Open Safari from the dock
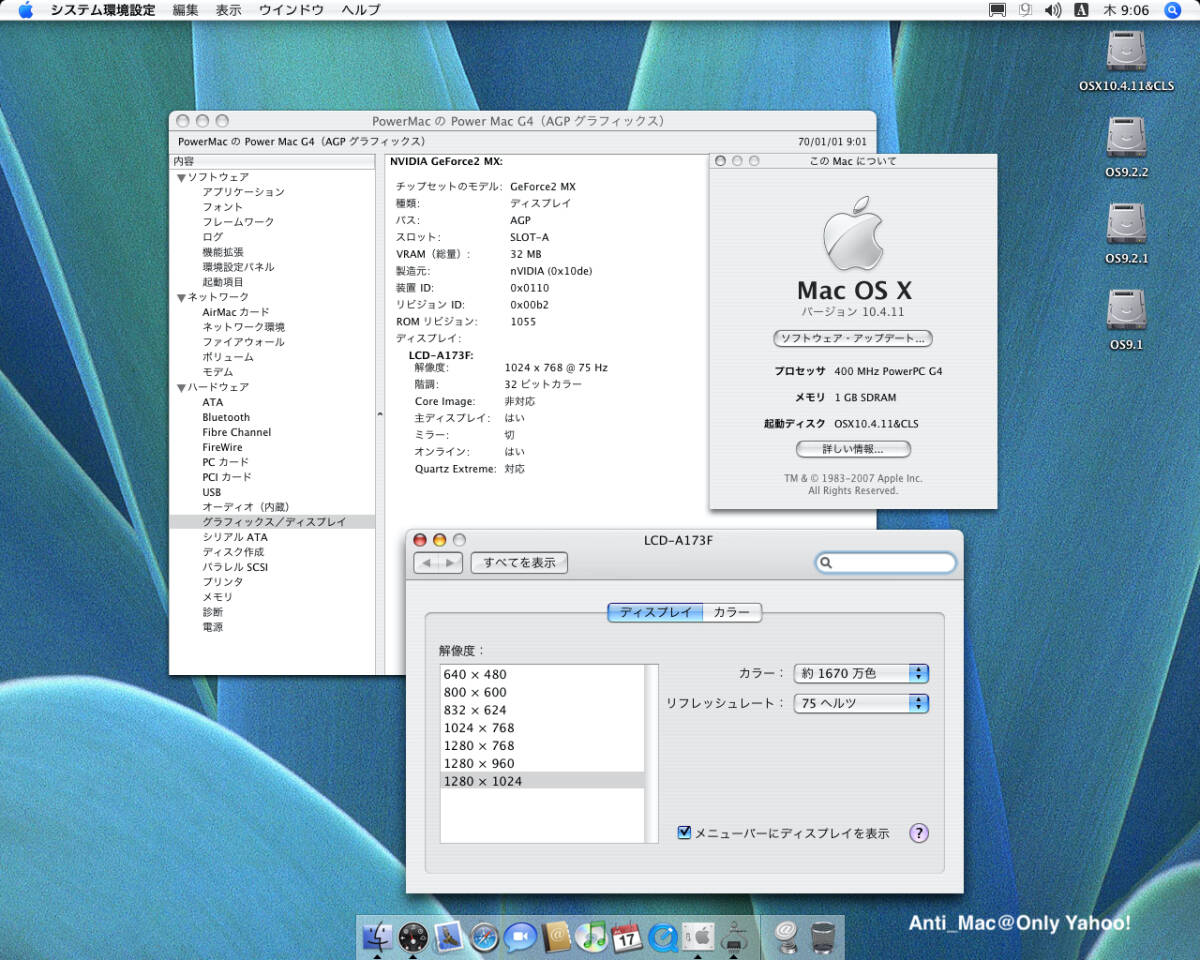The width and height of the screenshot is (1200, 960). click(484, 936)
